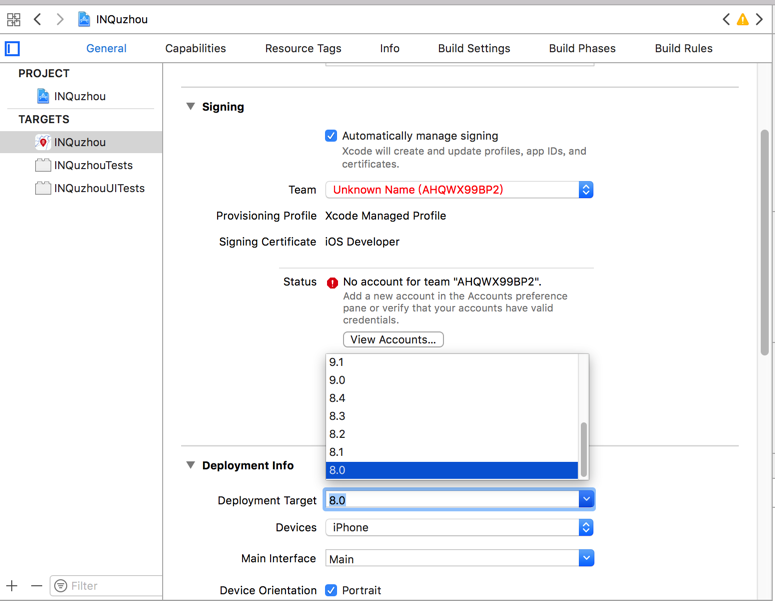Screen dimensions: 775x601
Task: Switch to the Build Settings tab
Action: point(474,48)
